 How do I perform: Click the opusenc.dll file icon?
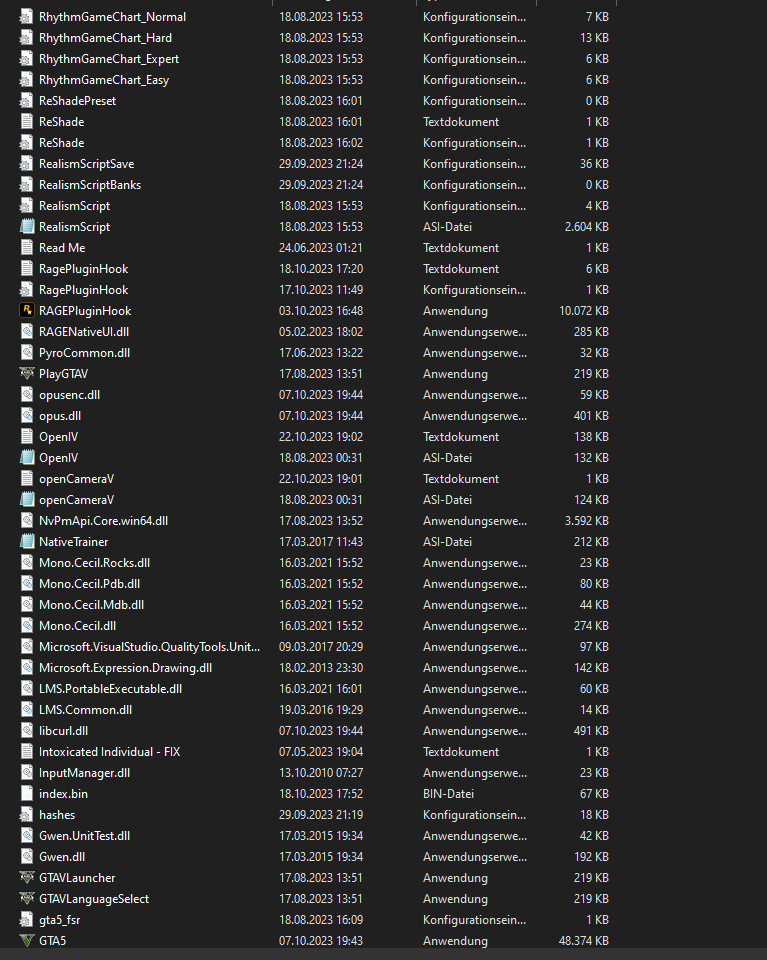tap(26, 394)
